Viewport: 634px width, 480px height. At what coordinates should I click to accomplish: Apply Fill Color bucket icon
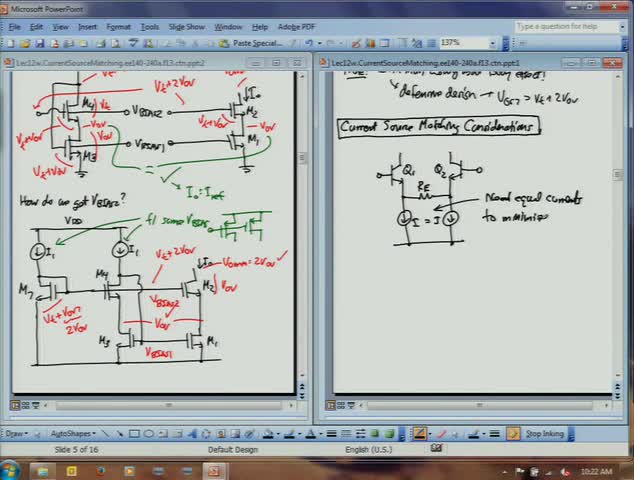pyautogui.click(x=268, y=434)
